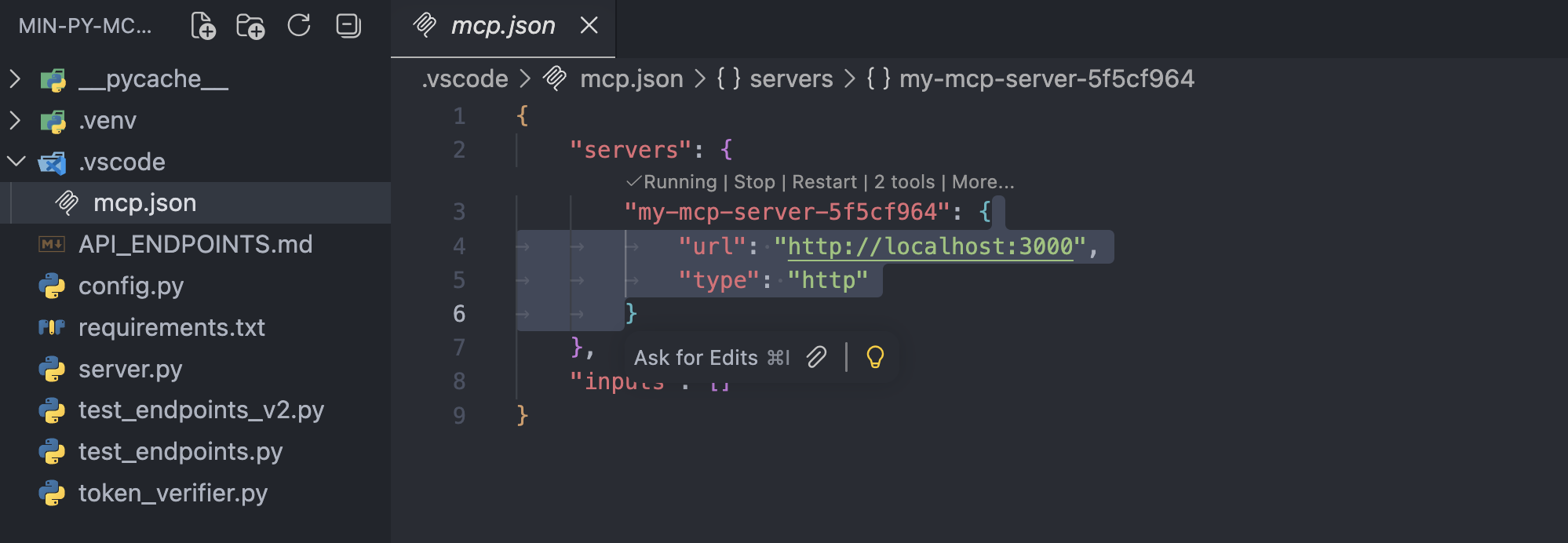Collapse the .vscode folder

pos(15,162)
